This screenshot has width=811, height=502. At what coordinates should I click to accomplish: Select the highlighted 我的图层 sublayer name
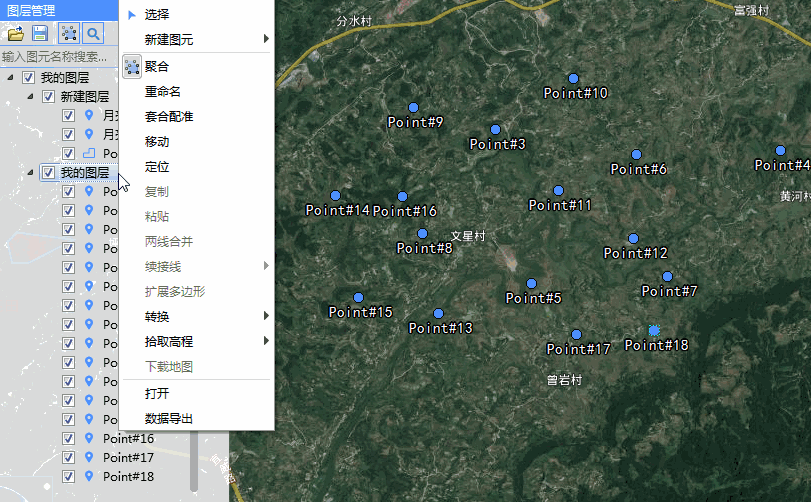(x=85, y=172)
